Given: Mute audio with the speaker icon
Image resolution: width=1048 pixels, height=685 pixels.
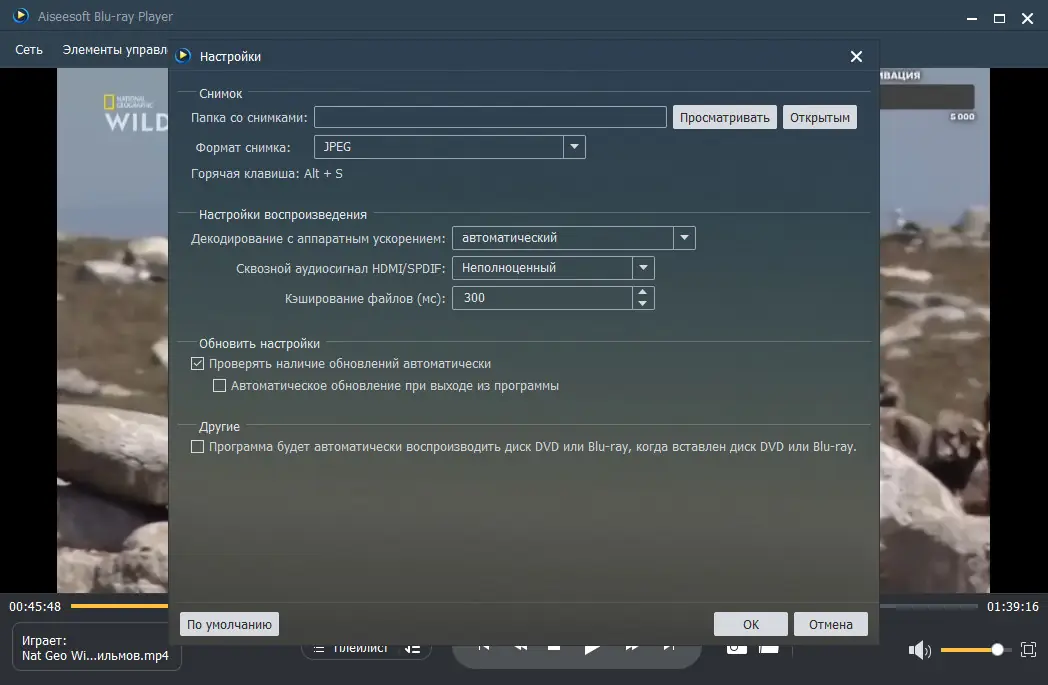Looking at the screenshot, I should (920, 650).
